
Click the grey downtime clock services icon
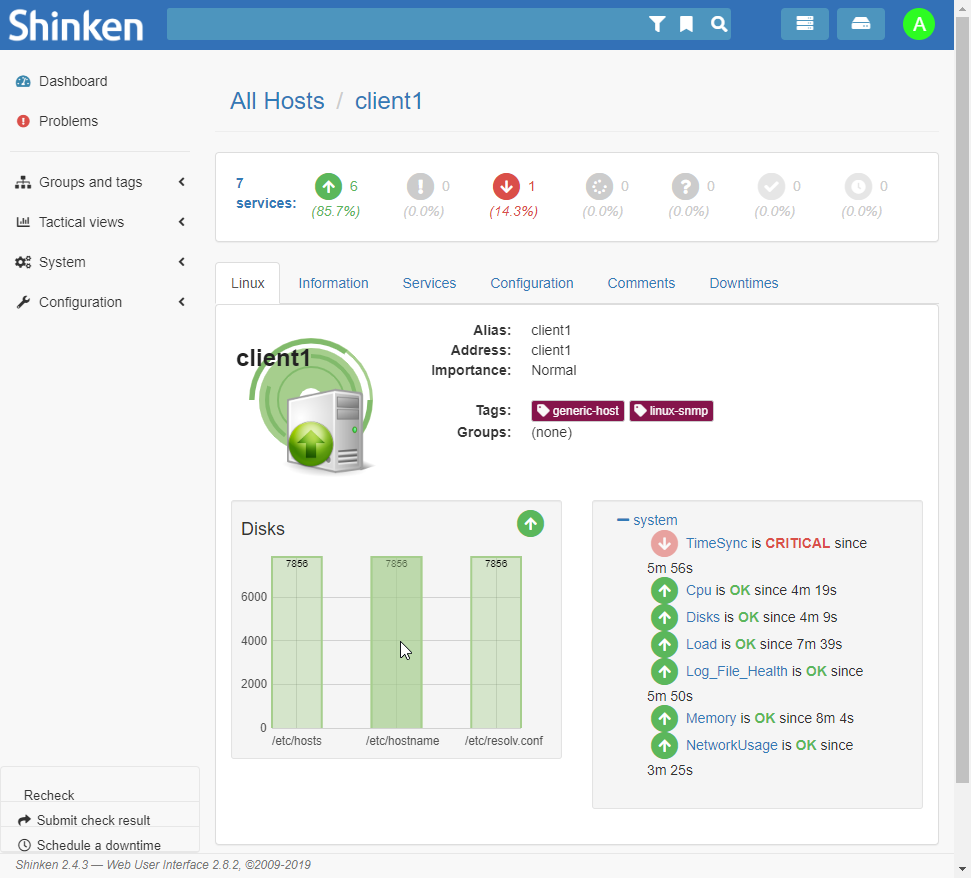[x=858, y=186]
